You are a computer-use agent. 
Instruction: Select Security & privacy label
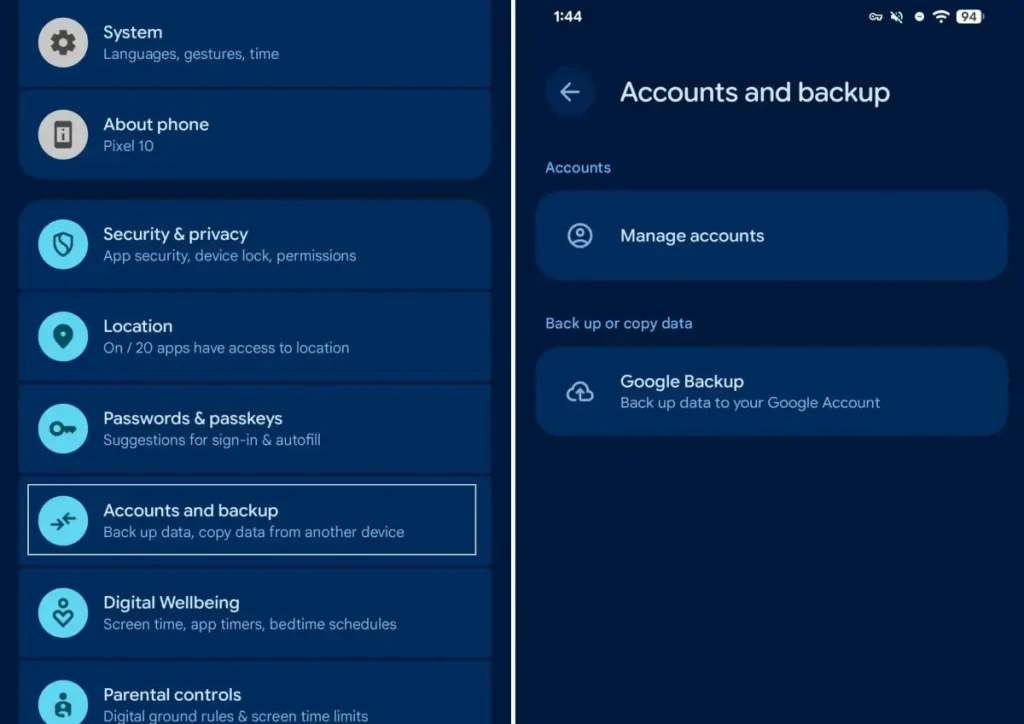coord(175,234)
